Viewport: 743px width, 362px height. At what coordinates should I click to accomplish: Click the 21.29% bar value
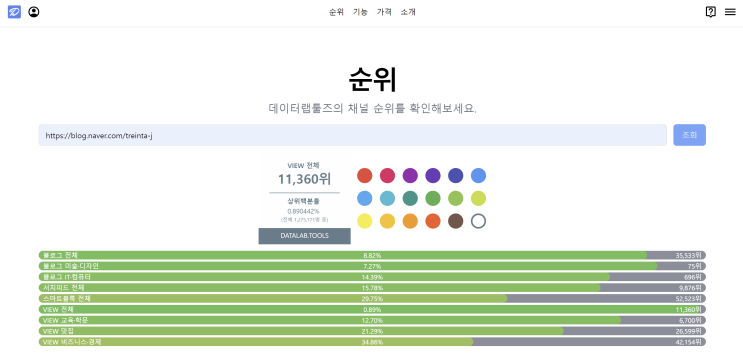pyautogui.click(x=372, y=331)
